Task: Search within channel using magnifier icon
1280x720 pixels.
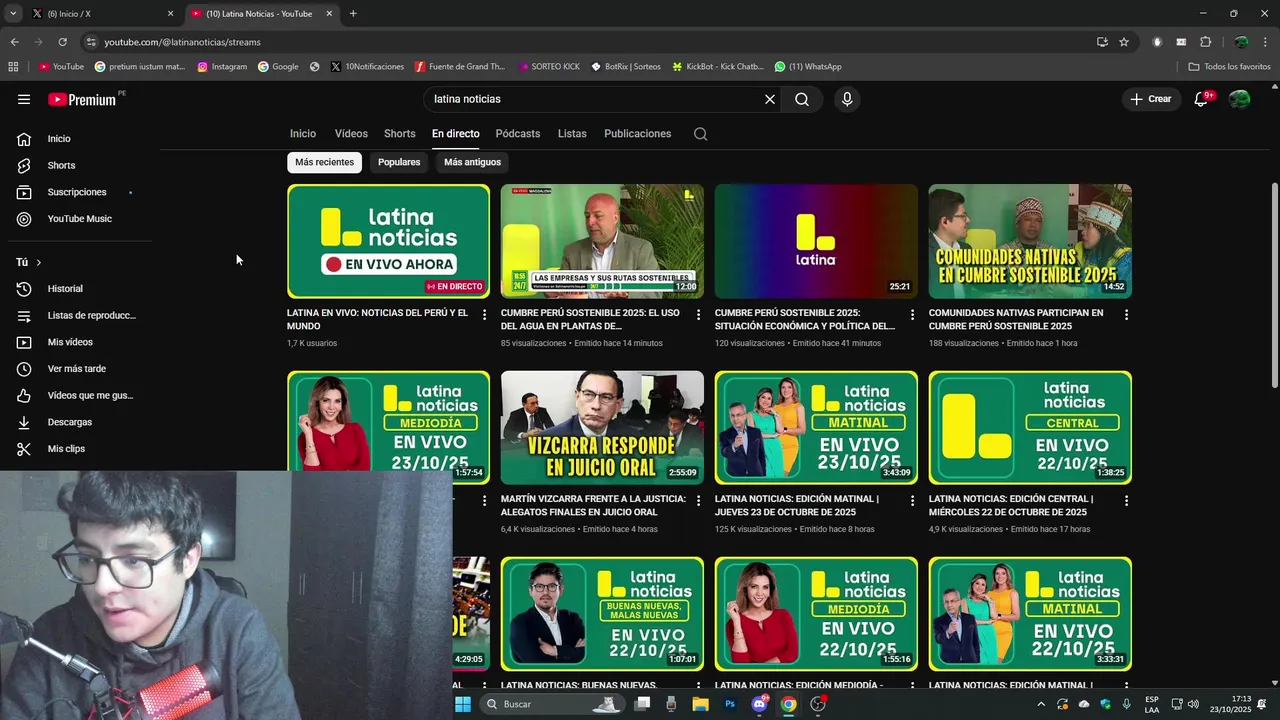Action: tap(700, 134)
